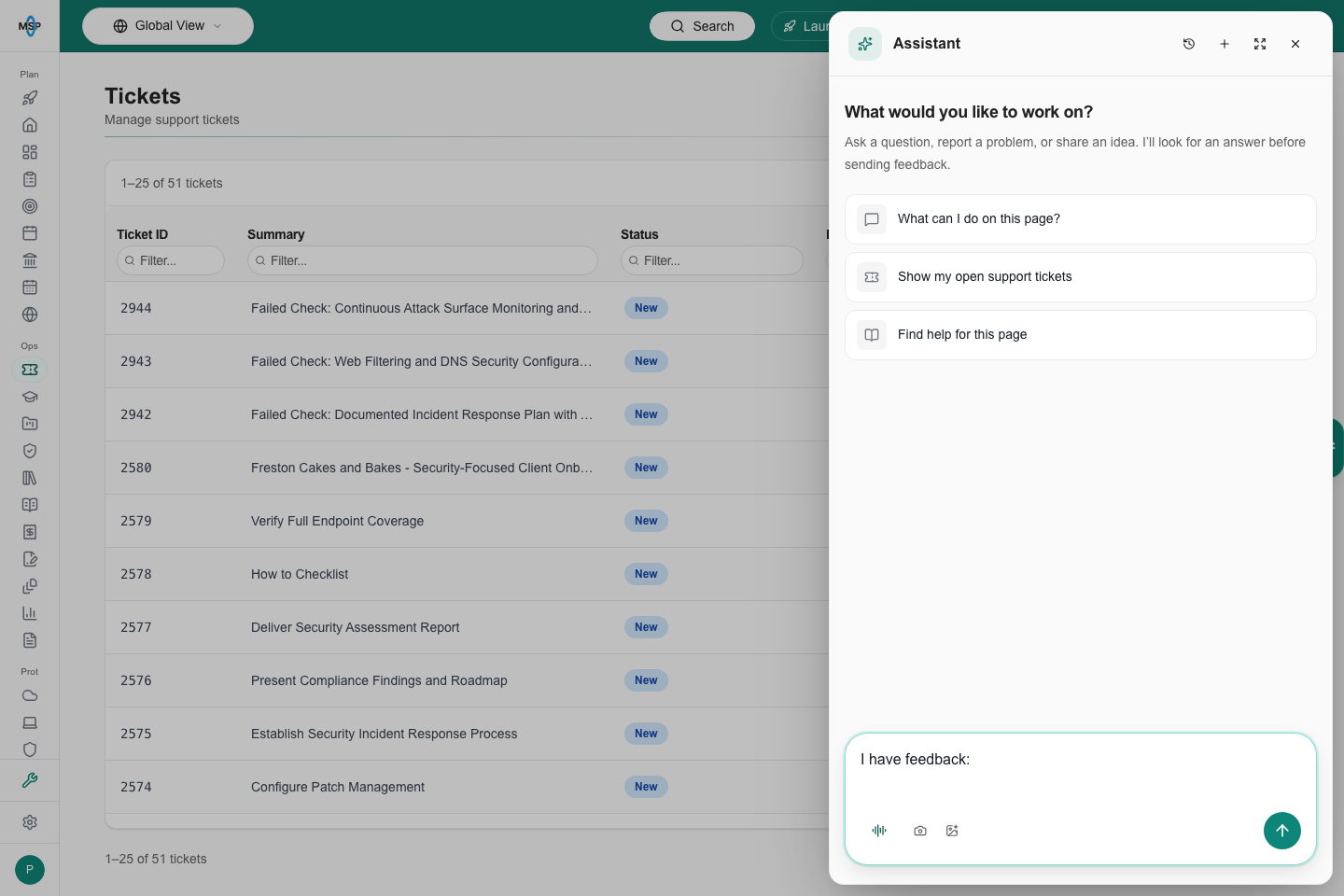Expand the Assistant panel to fullscreen

pyautogui.click(x=1260, y=44)
